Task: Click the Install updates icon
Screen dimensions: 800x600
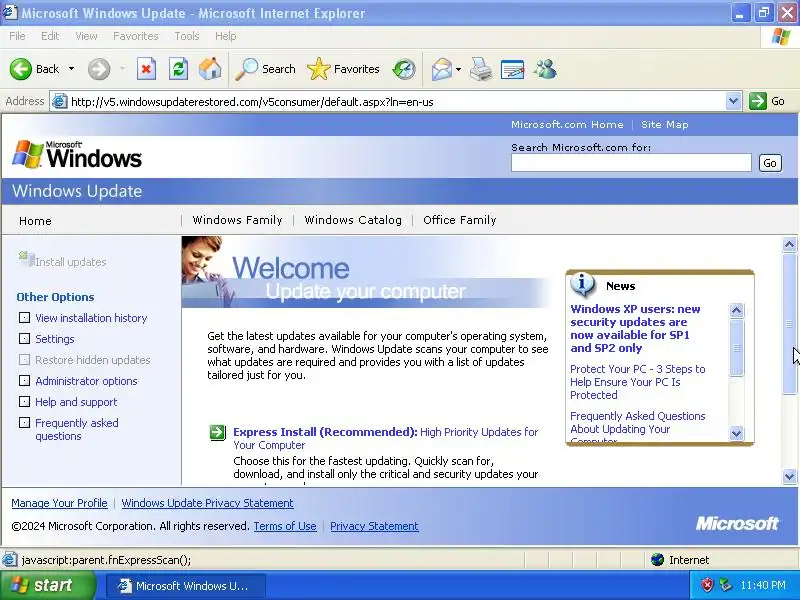Action: [26, 259]
